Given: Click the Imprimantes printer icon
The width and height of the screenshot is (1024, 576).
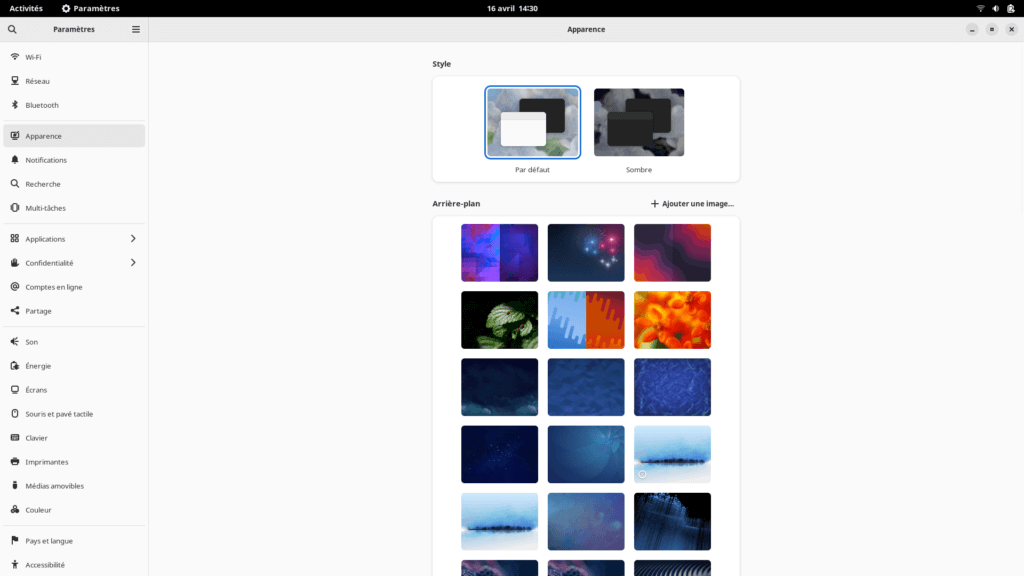Looking at the screenshot, I should (15, 462).
